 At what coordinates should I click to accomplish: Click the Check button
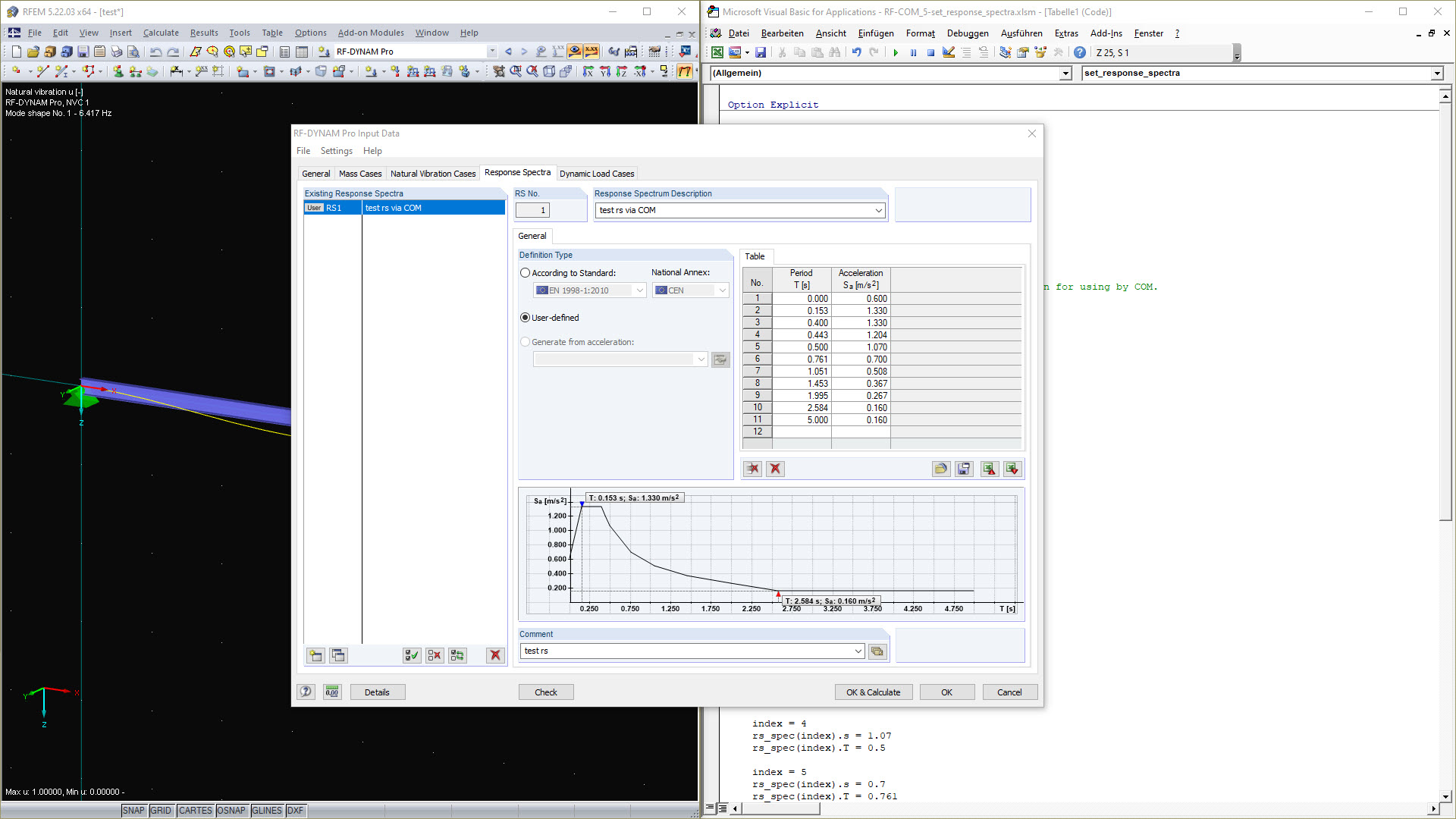[546, 691]
